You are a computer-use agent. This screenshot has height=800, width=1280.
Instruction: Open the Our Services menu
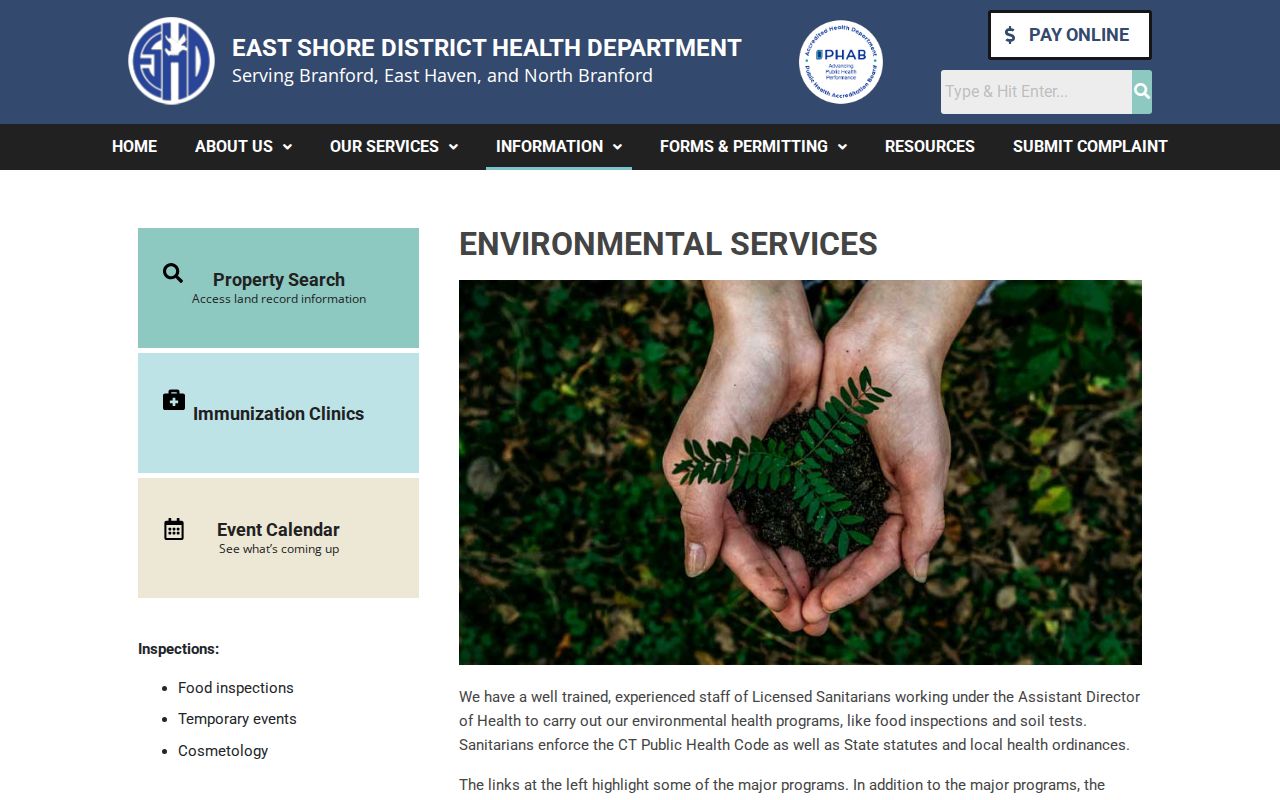(x=394, y=146)
